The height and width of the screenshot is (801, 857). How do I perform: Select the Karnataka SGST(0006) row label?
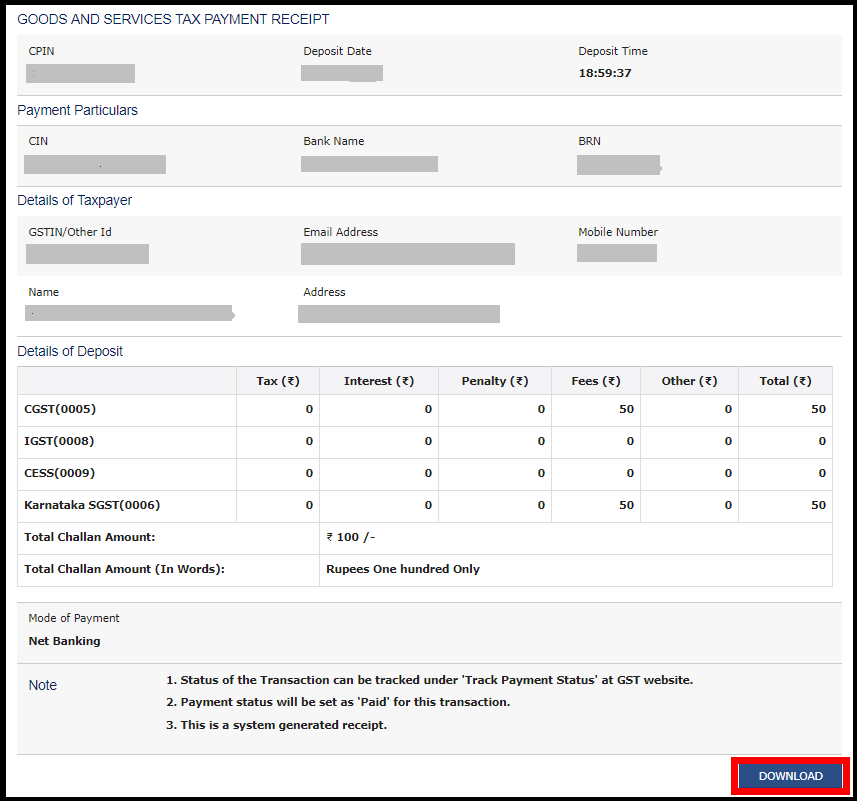[x=92, y=505]
